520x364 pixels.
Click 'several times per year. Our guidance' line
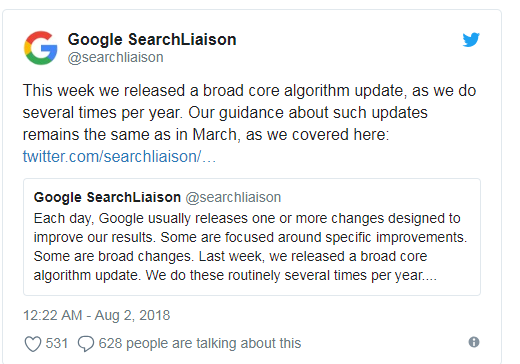click(x=225, y=113)
